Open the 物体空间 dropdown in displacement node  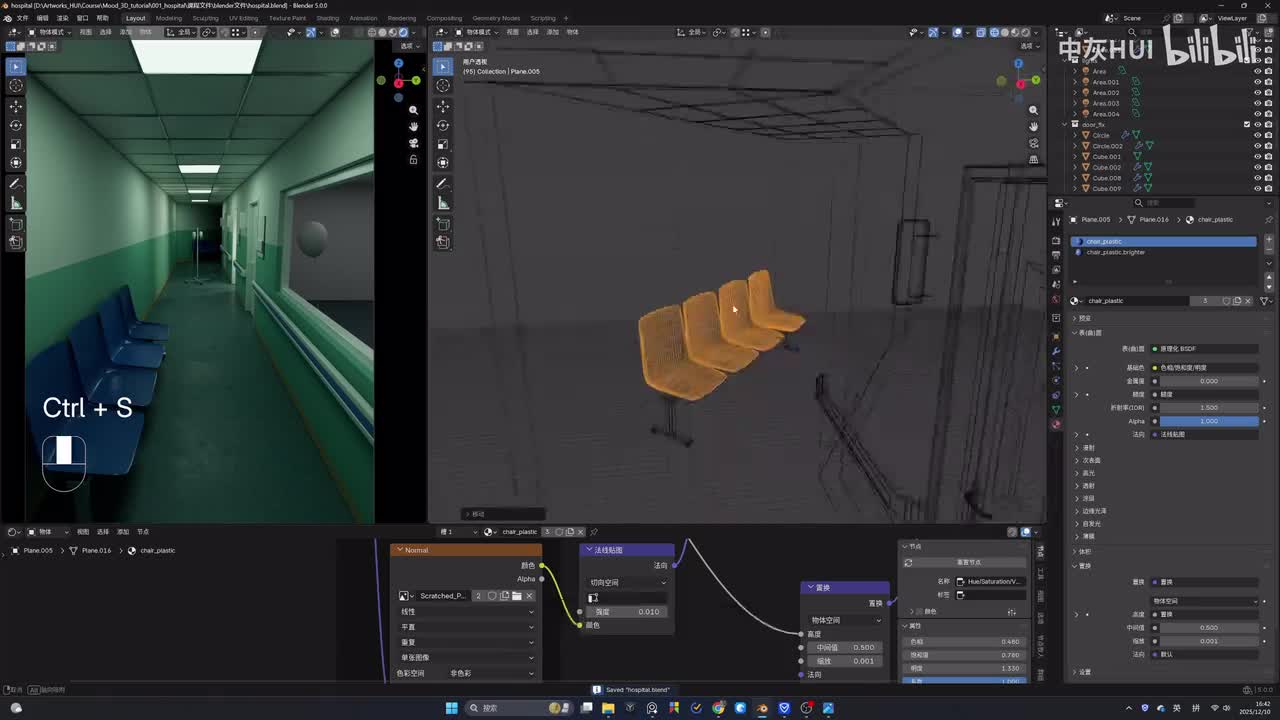tap(846, 620)
